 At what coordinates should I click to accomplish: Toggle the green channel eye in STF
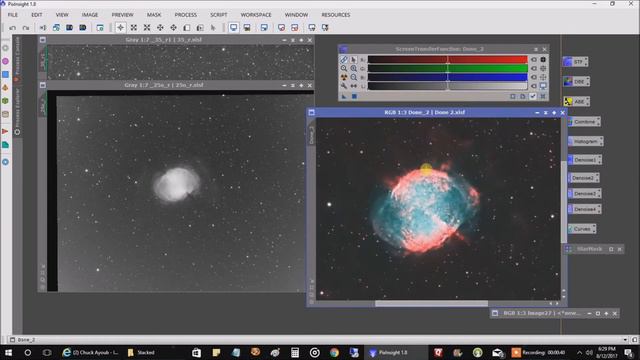(x=534, y=69)
